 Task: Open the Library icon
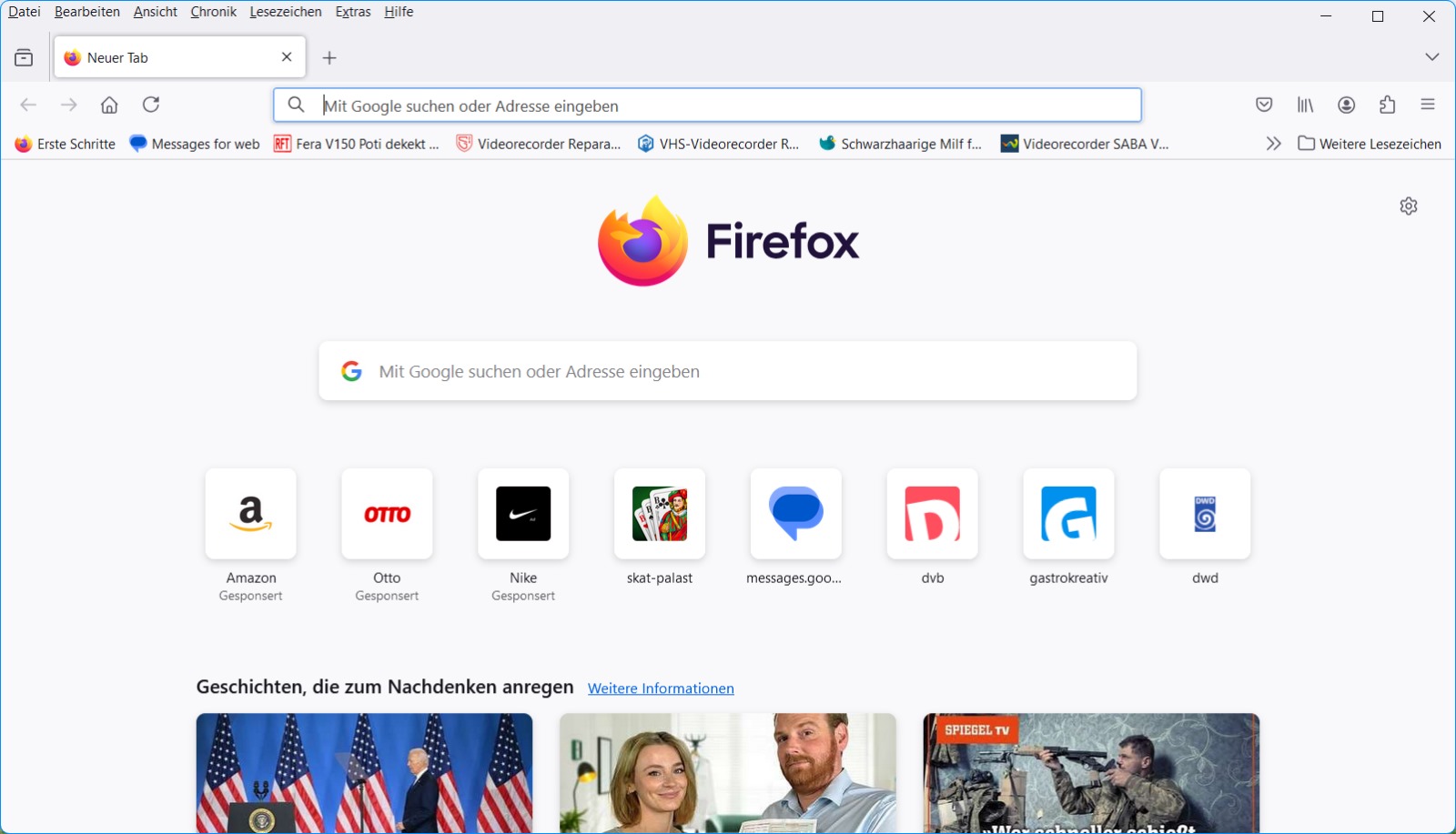pyautogui.click(x=1305, y=105)
